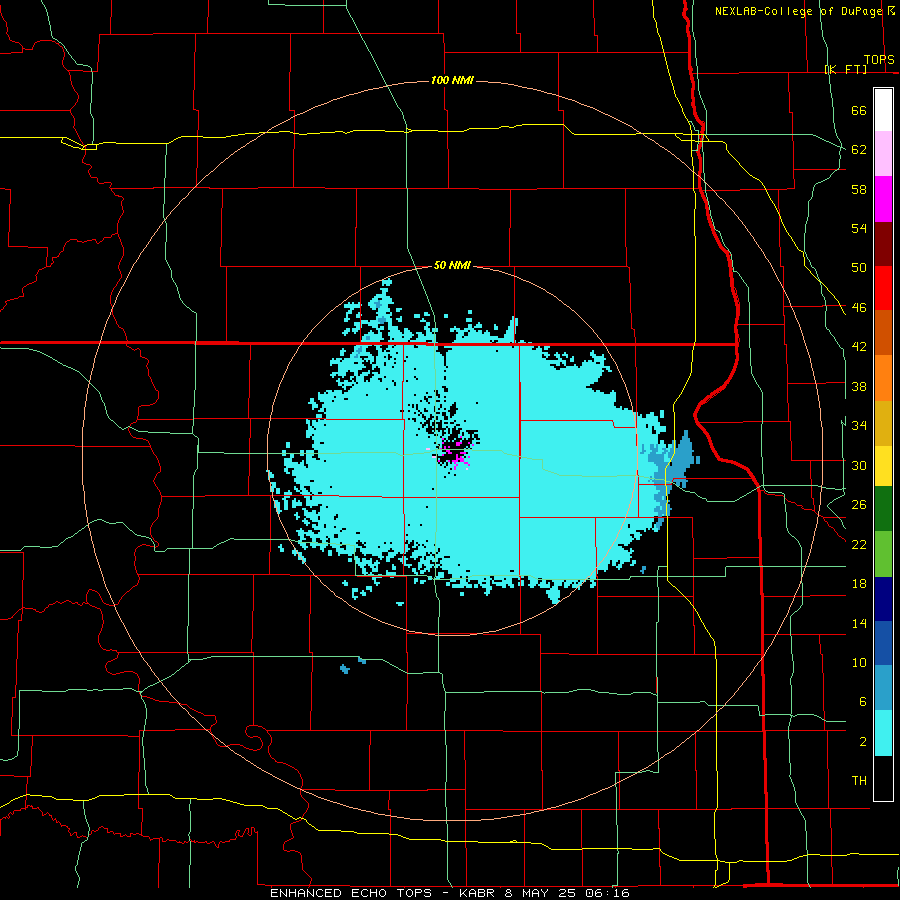Click the K FT units label

tap(845, 69)
